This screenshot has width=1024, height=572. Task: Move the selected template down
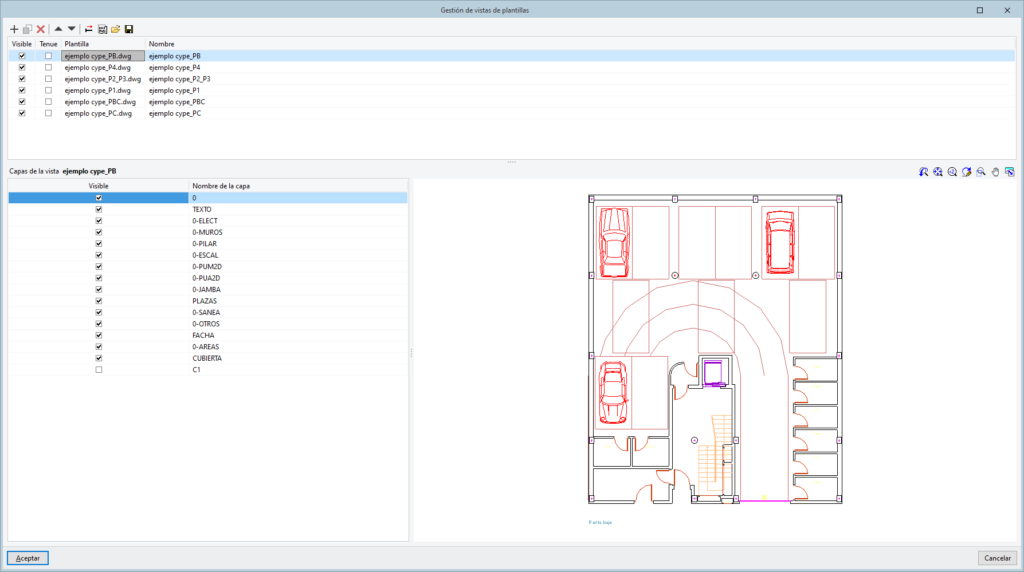tap(72, 29)
